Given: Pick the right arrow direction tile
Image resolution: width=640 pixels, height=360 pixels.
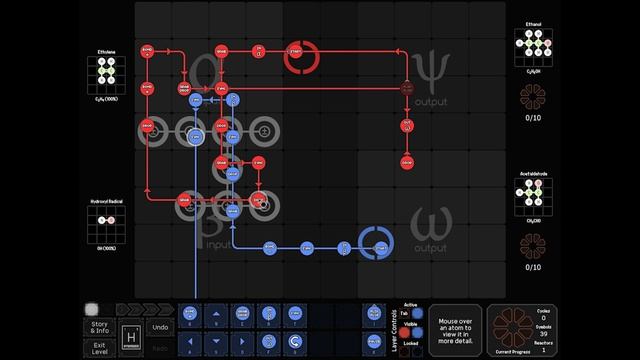Looking at the screenshot, I should click(x=242, y=343).
